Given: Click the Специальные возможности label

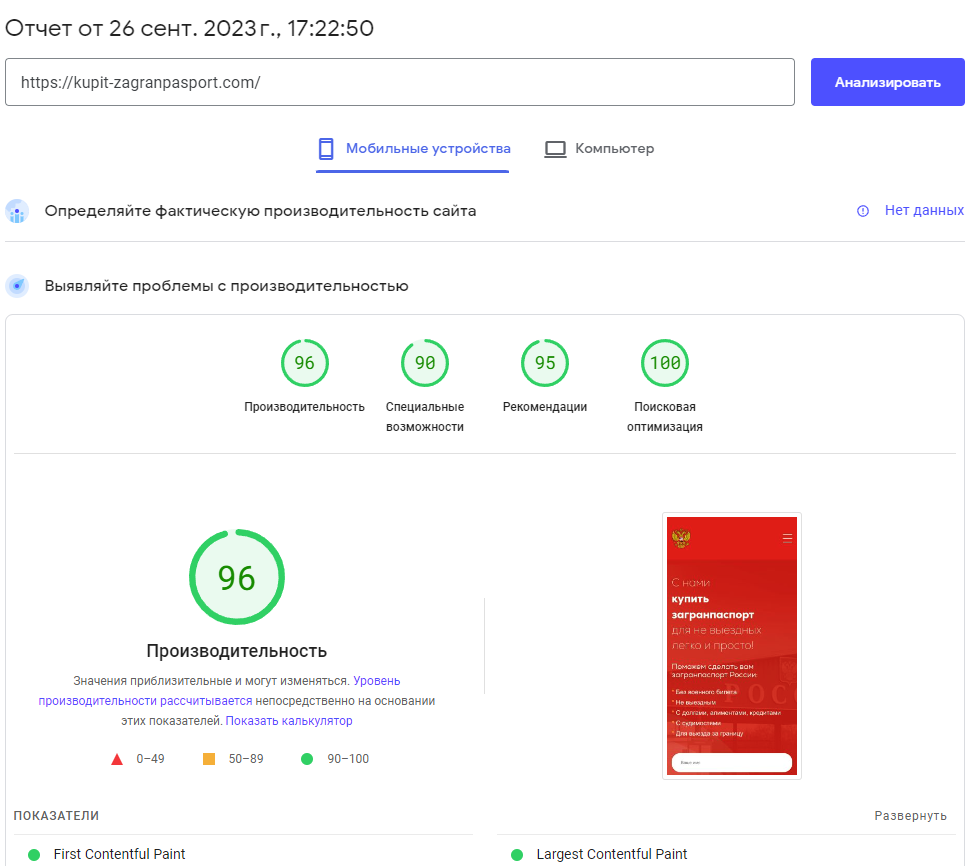Looking at the screenshot, I should [425, 417].
